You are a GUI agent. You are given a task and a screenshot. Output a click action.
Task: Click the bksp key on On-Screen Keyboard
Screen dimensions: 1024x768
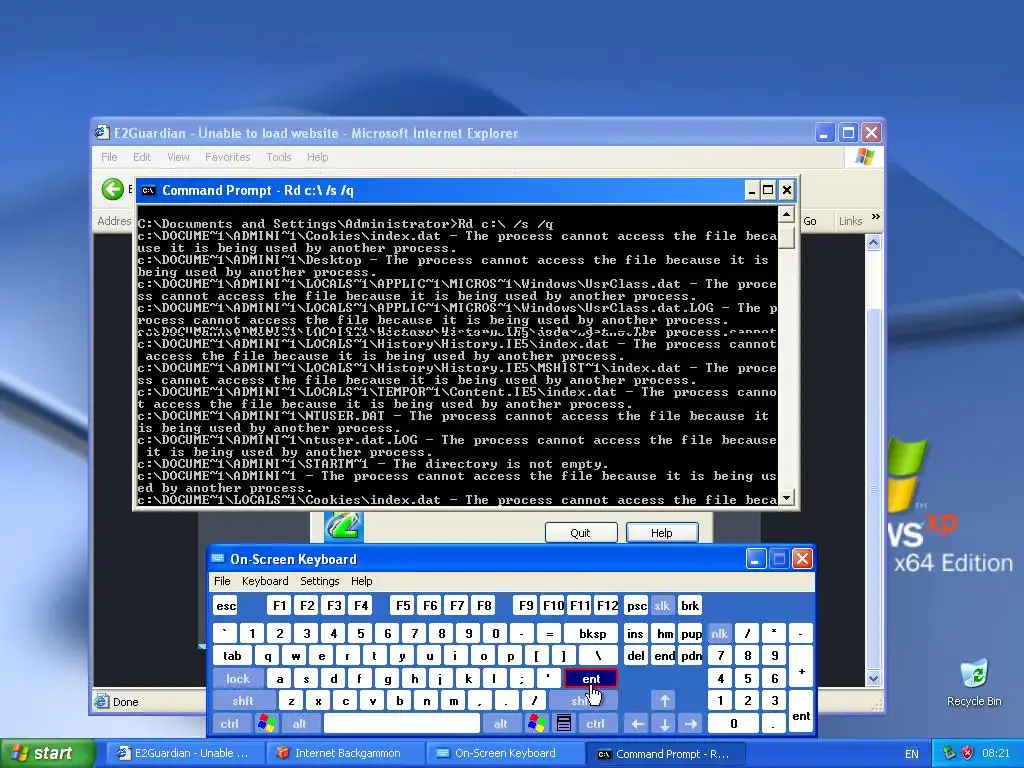(592, 633)
